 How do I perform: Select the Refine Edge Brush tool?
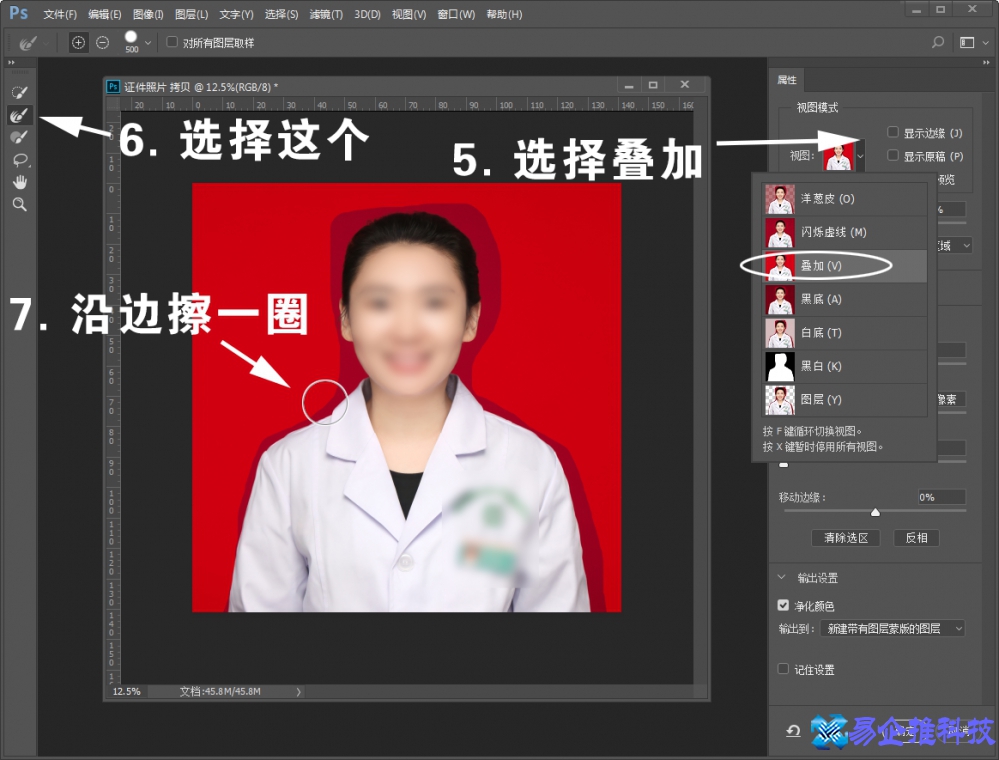20,115
